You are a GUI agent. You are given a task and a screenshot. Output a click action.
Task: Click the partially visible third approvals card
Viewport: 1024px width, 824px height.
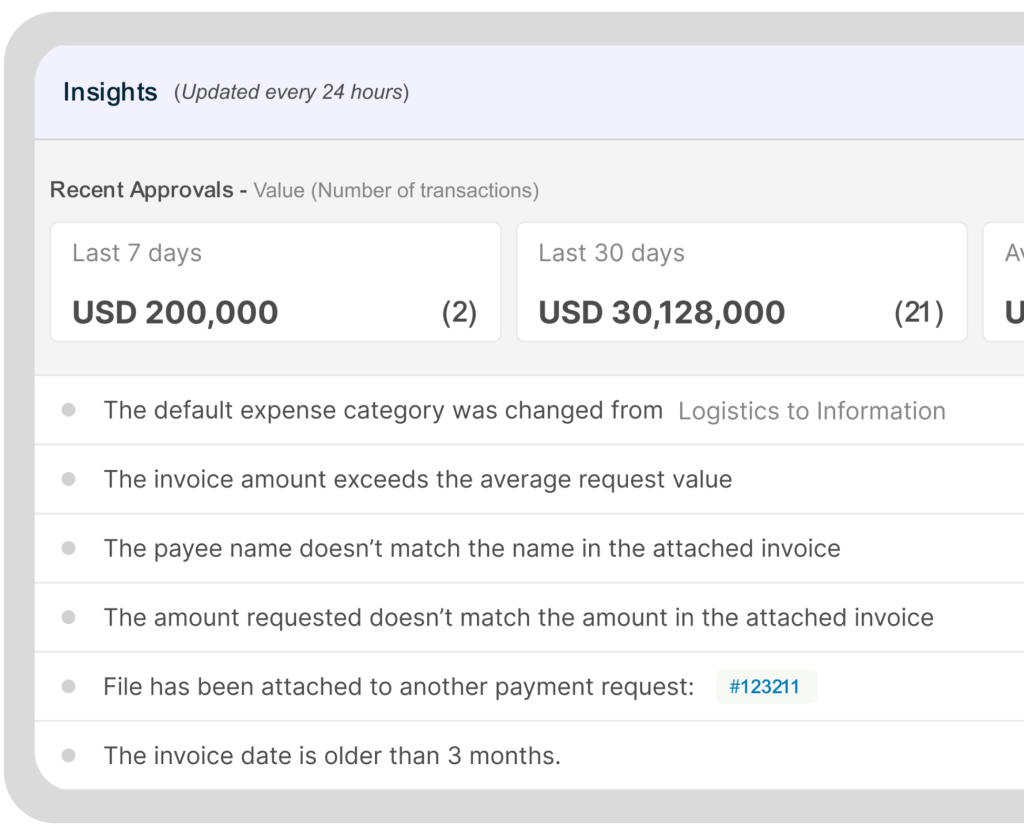pos(1005,282)
